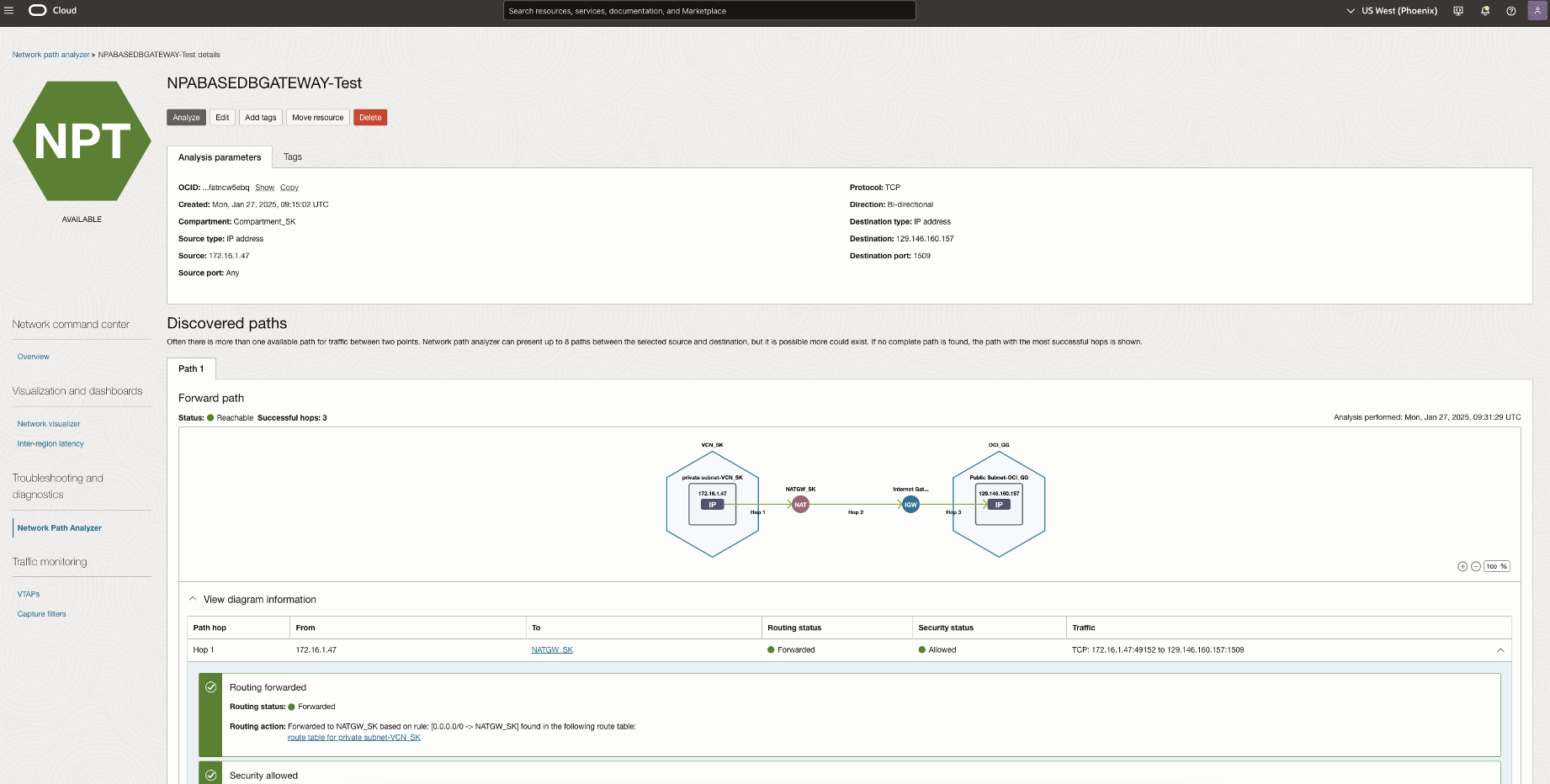Click 'Reachable' status text
Image resolution: width=1550 pixels, height=784 pixels.
point(235,418)
